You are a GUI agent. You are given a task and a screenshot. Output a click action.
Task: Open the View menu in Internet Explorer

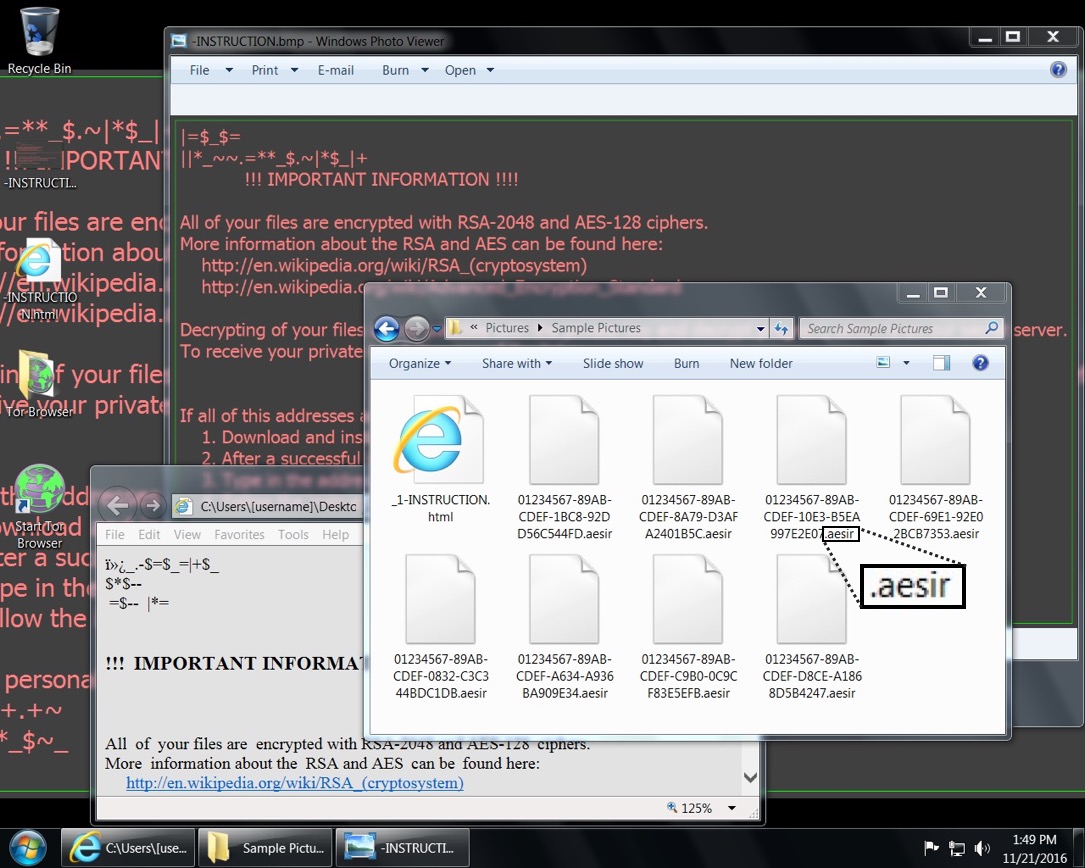point(187,534)
